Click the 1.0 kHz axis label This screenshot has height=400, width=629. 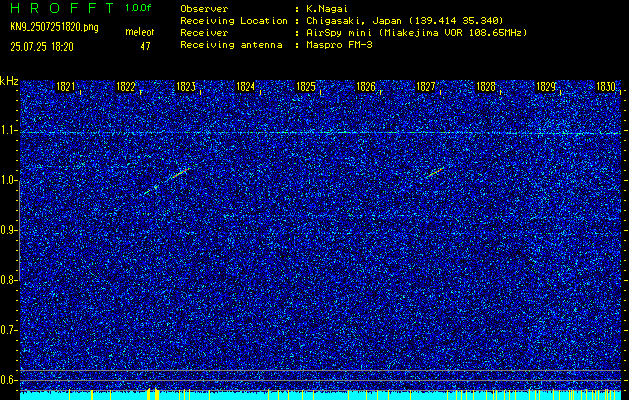point(8,181)
